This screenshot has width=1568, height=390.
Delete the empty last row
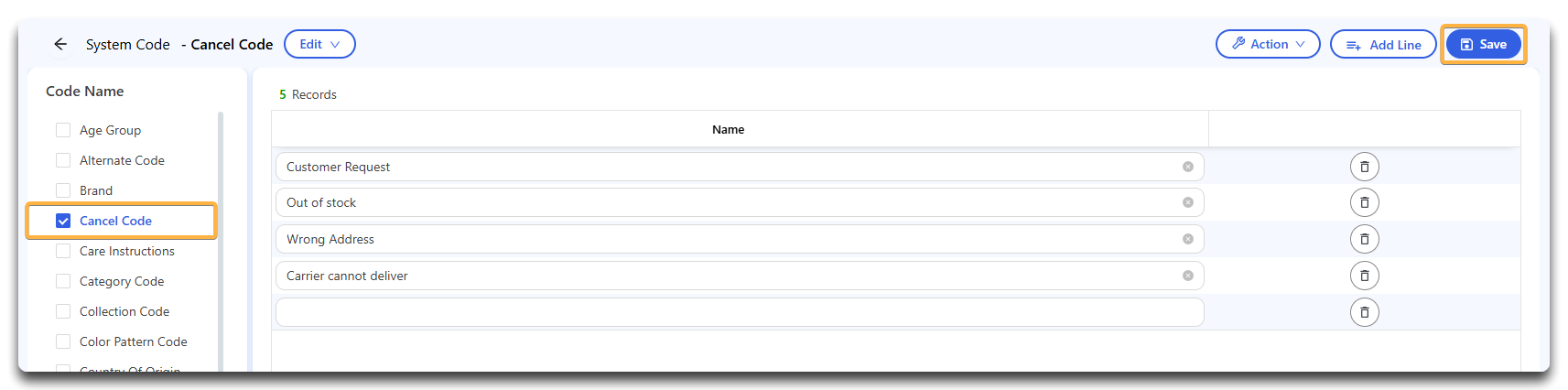pyautogui.click(x=1364, y=312)
